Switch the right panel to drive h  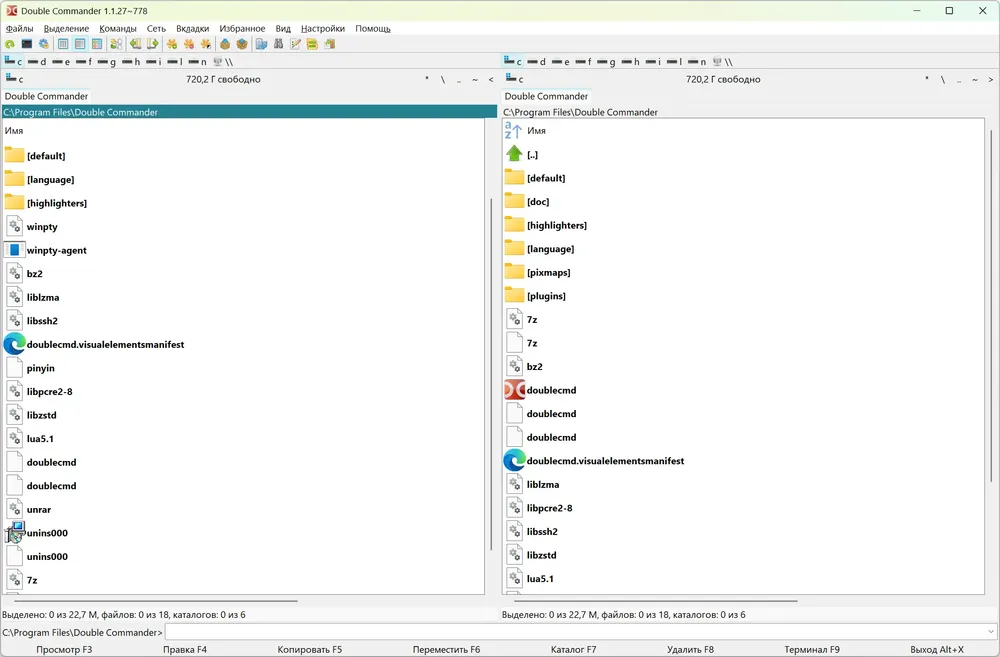coord(630,62)
